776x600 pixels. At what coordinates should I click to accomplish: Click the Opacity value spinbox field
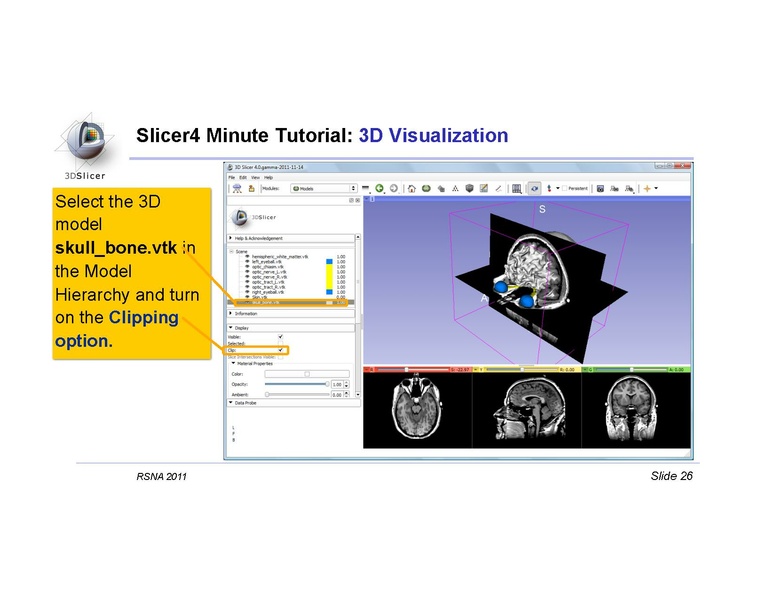(x=337, y=384)
